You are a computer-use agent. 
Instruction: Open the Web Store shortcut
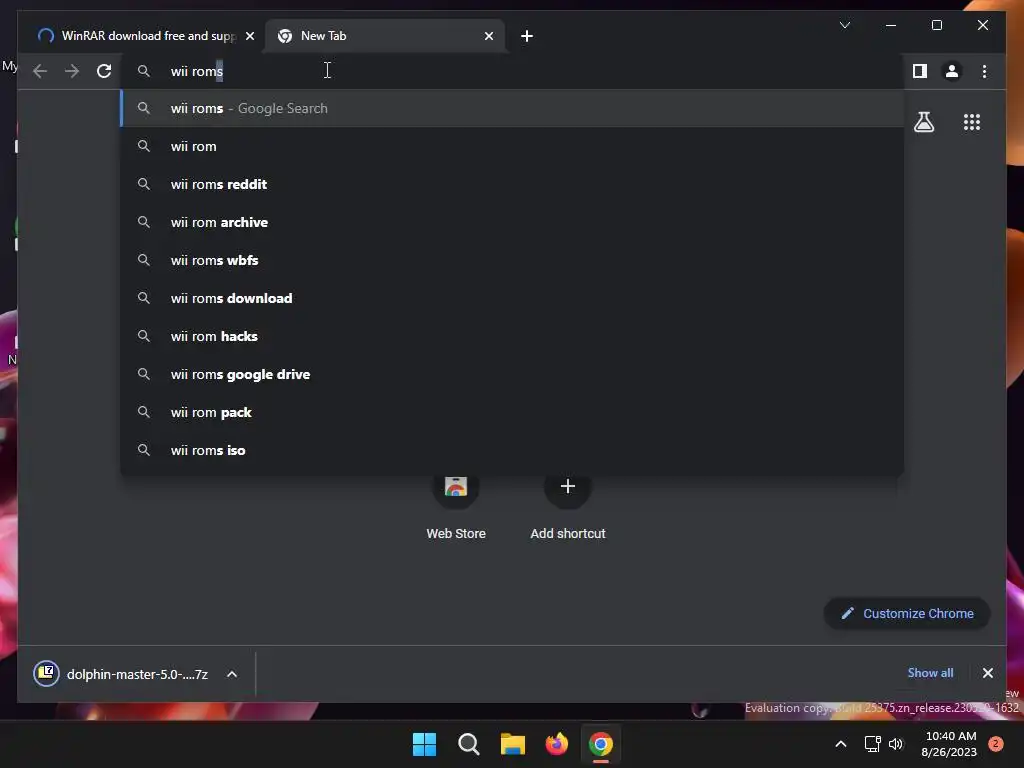pyautogui.click(x=456, y=506)
